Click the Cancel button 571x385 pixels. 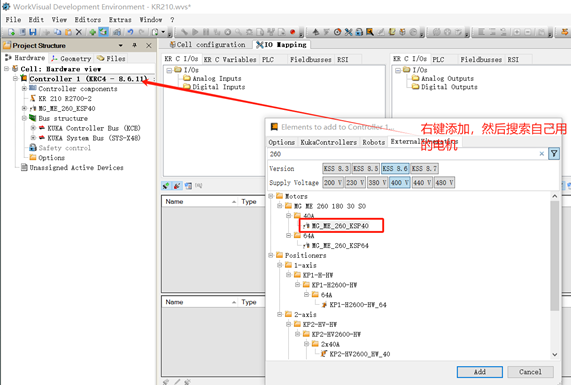(530, 372)
